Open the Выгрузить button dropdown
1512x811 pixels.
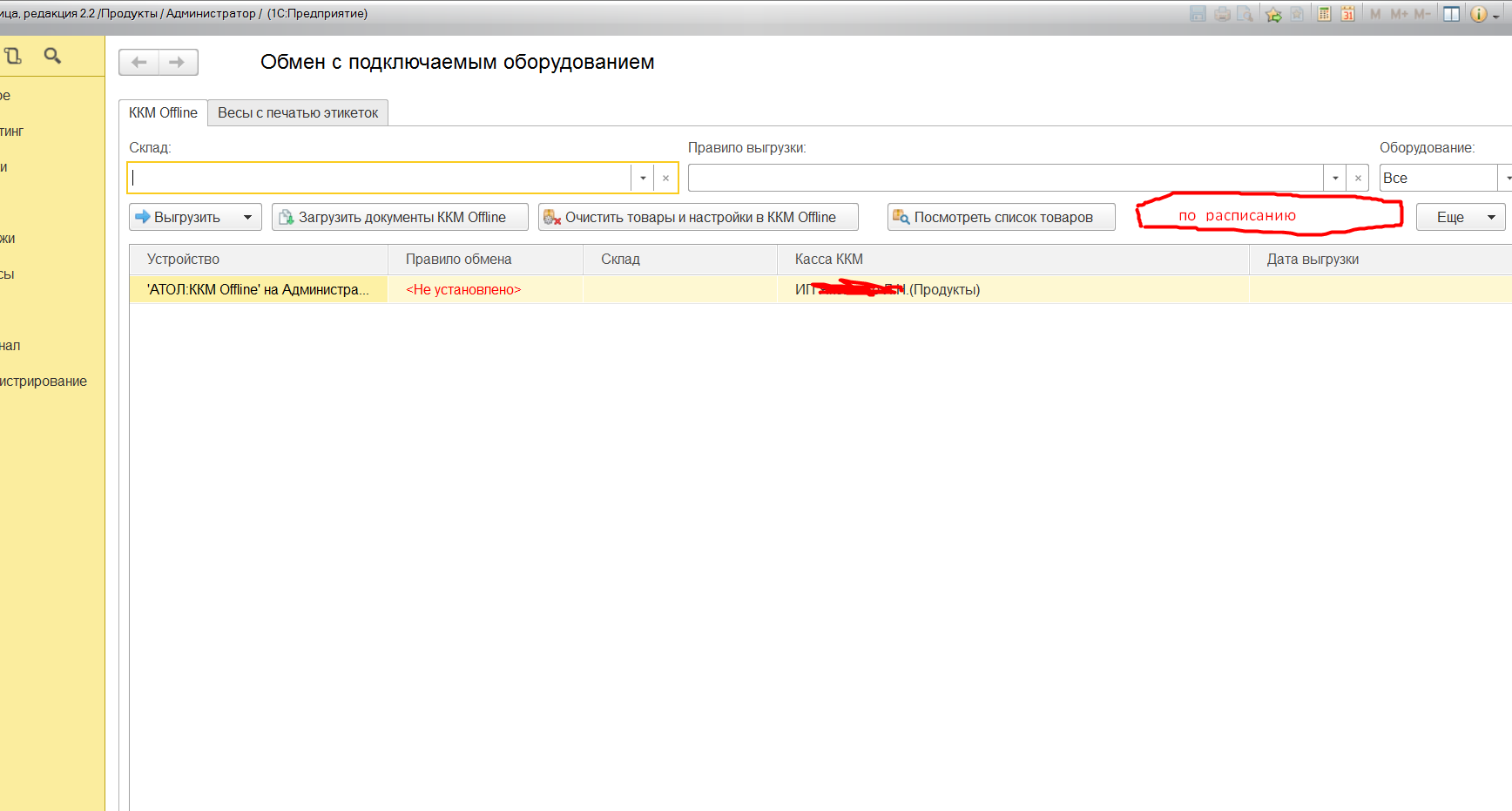click(247, 217)
